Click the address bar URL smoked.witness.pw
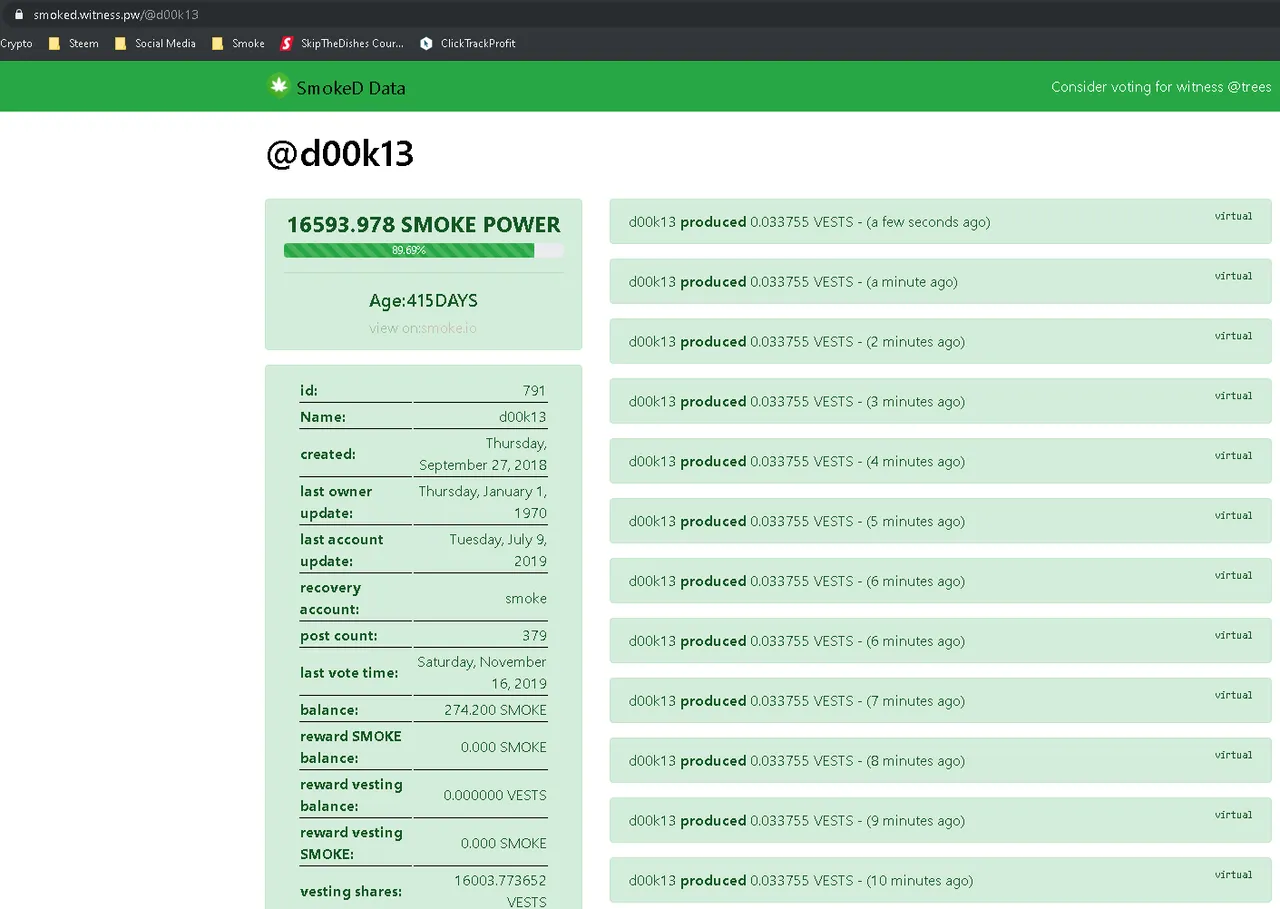The height and width of the screenshot is (909, 1280). [x=116, y=15]
